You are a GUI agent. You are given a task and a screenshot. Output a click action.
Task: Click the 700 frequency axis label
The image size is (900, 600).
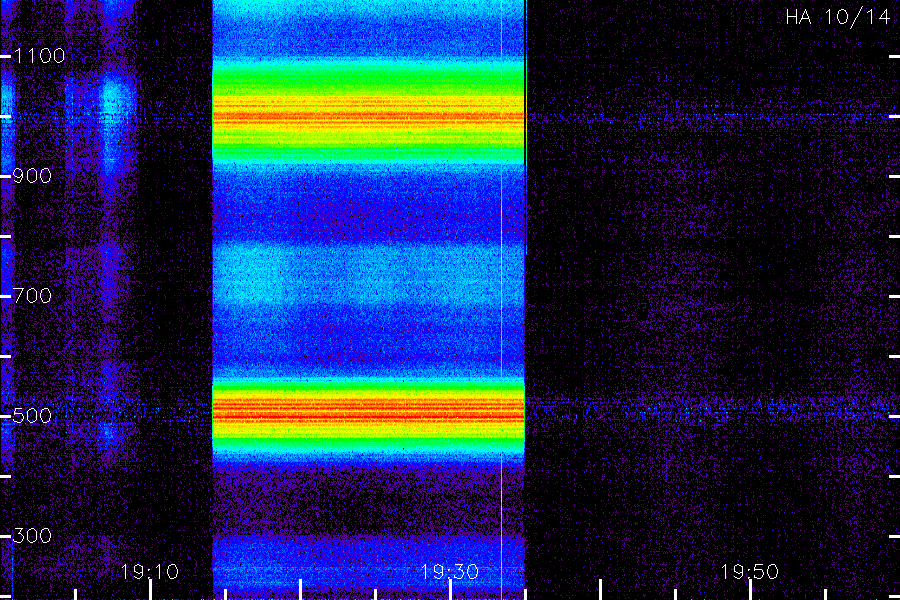(x=32, y=296)
